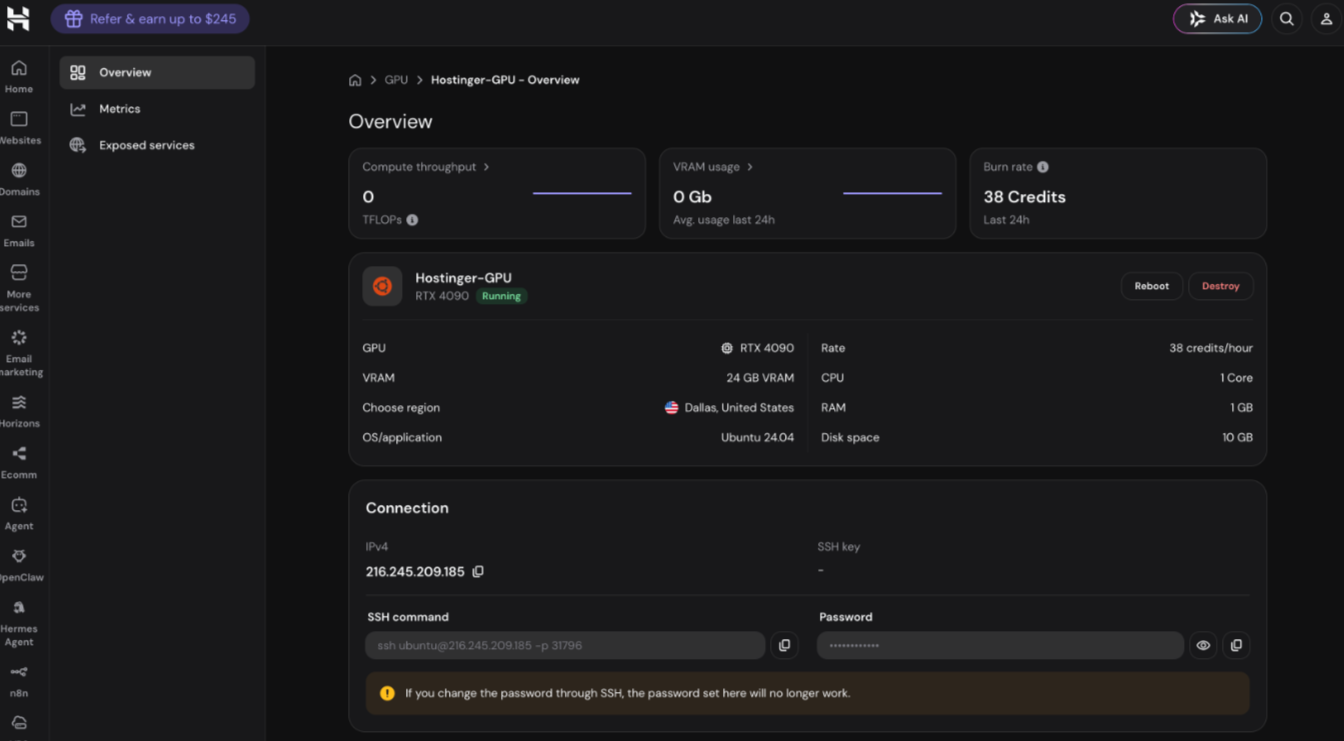
Task: Click the 38 credits/hour rate value
Action: click(1211, 348)
